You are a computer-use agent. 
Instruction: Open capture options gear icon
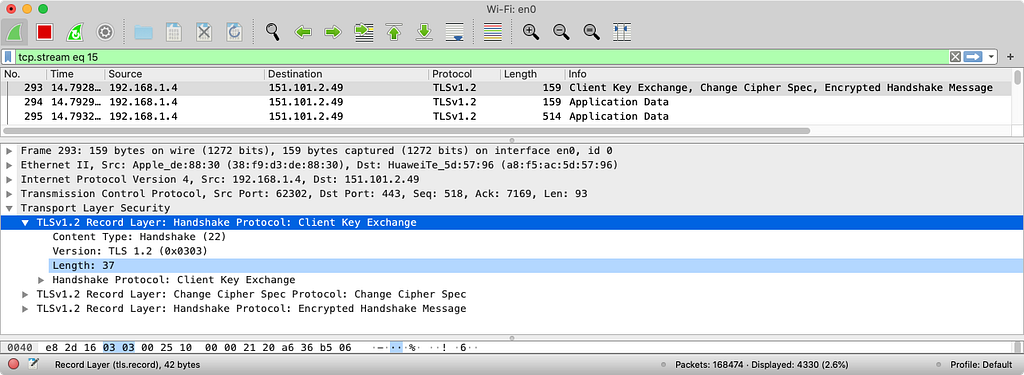pos(105,31)
